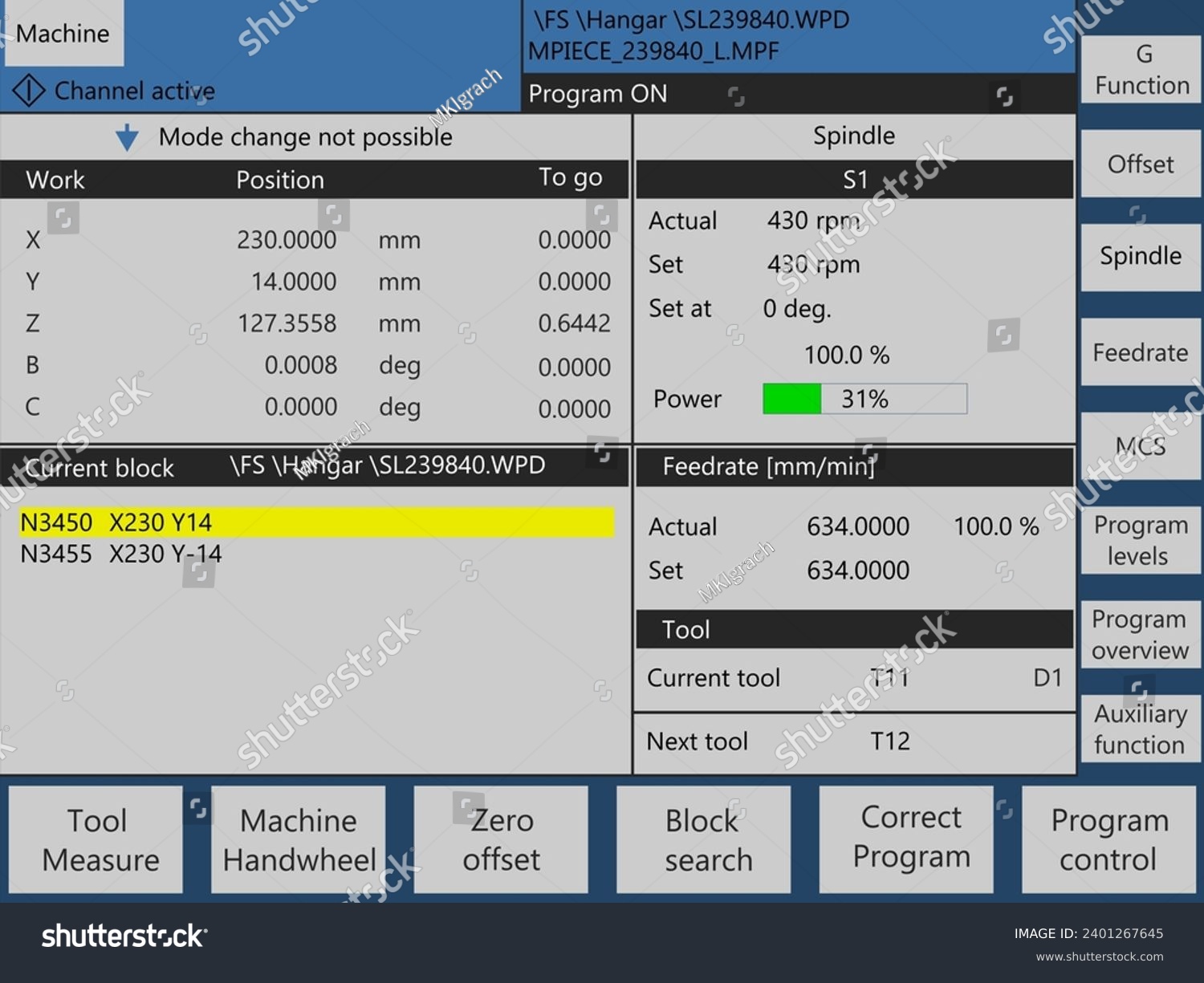1204x983 pixels.
Task: Click the spindle Power bar
Action: (x=864, y=399)
